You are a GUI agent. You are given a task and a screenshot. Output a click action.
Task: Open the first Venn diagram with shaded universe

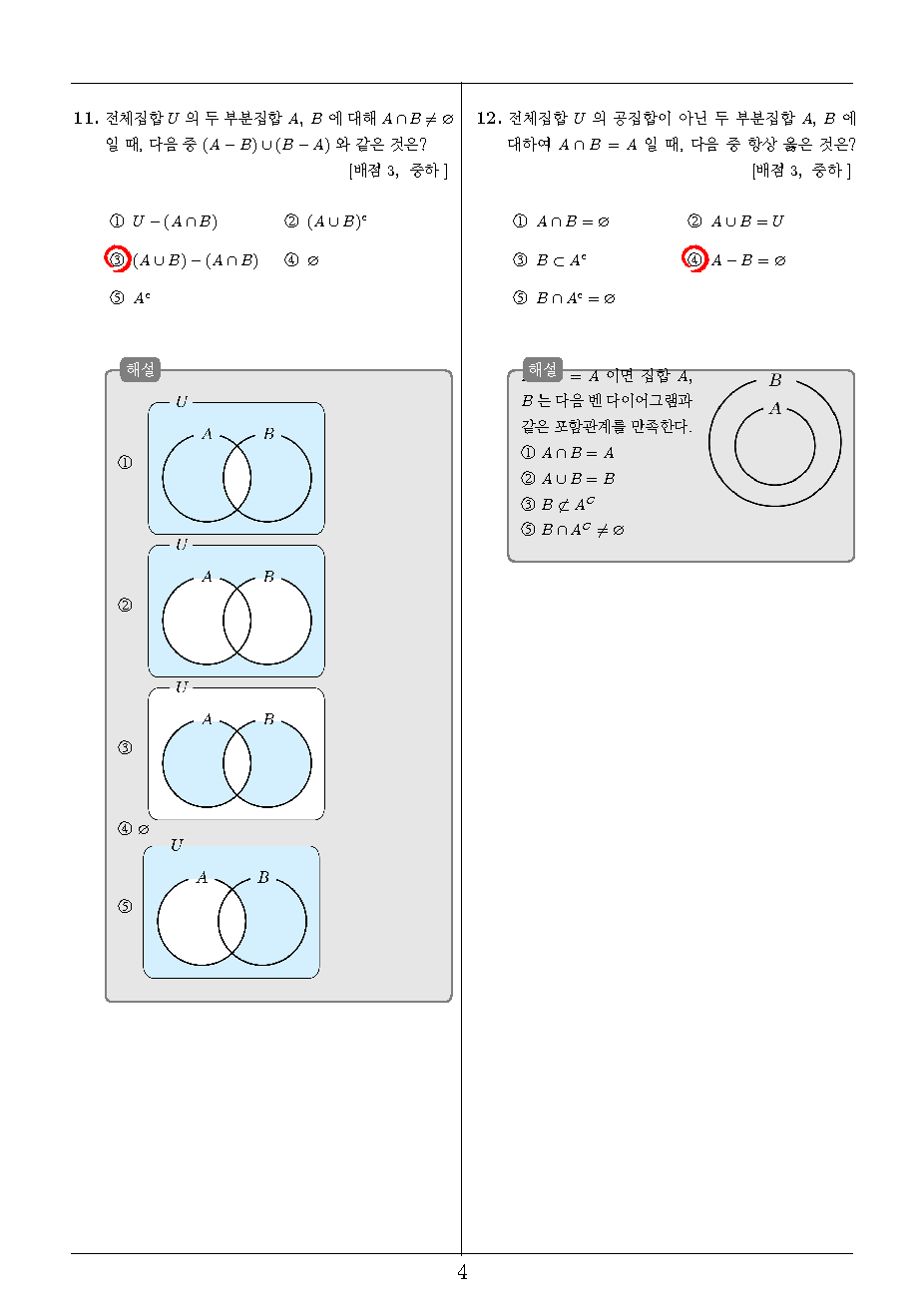pyautogui.click(x=236, y=467)
